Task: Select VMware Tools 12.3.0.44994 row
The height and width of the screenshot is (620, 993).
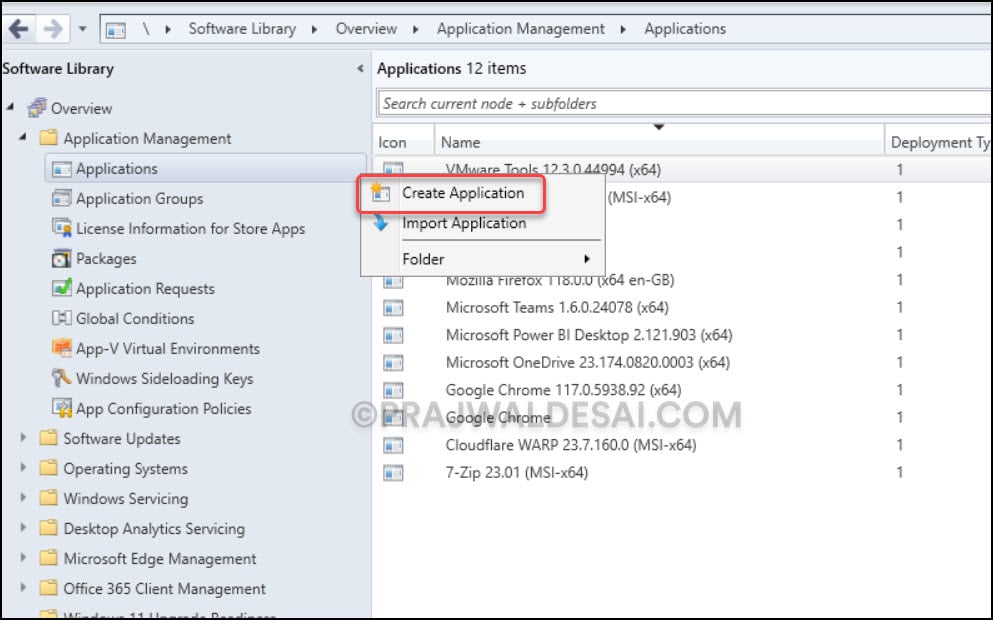Action: 683,170
